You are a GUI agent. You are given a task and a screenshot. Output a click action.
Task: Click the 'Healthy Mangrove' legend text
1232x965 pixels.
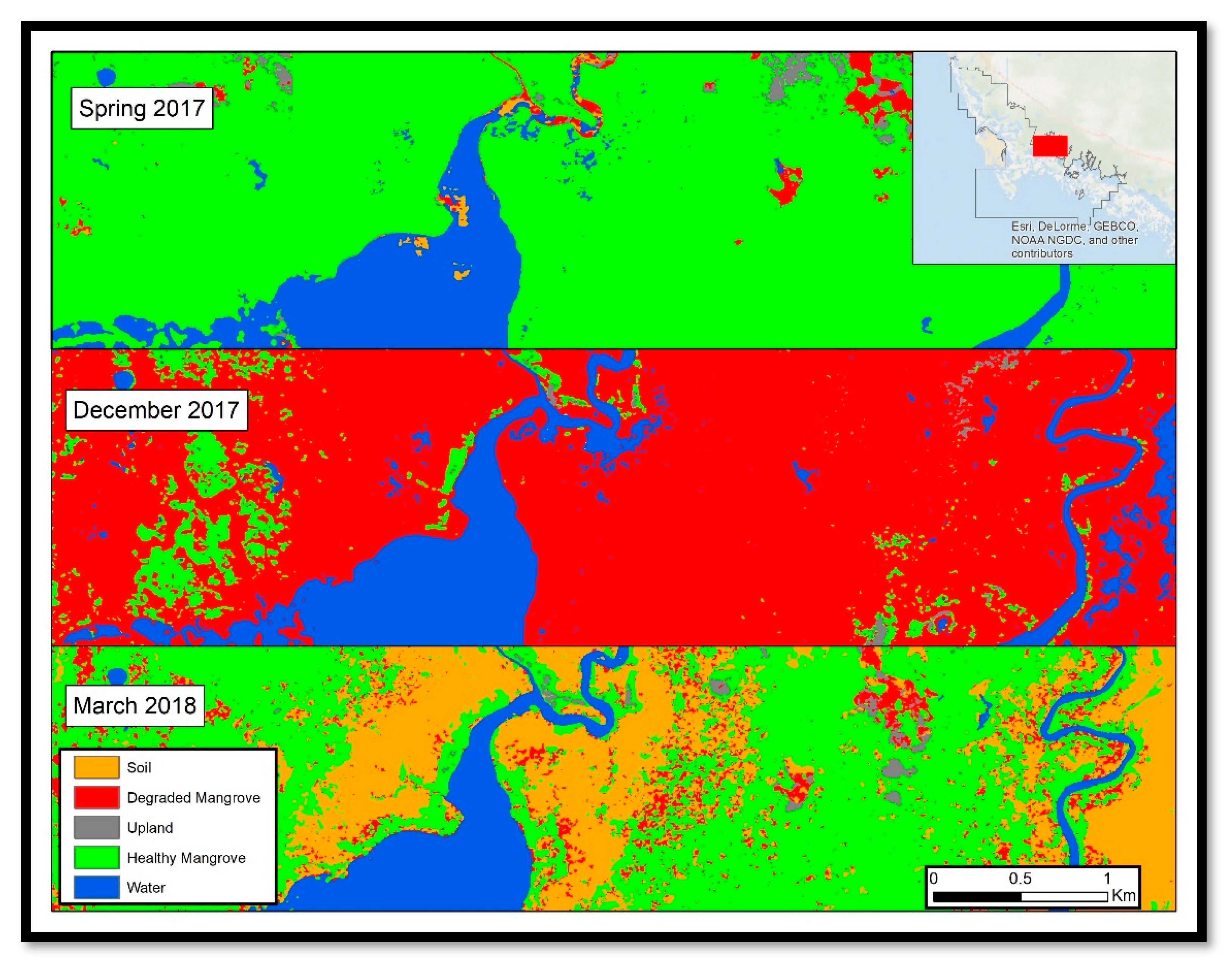(186, 858)
